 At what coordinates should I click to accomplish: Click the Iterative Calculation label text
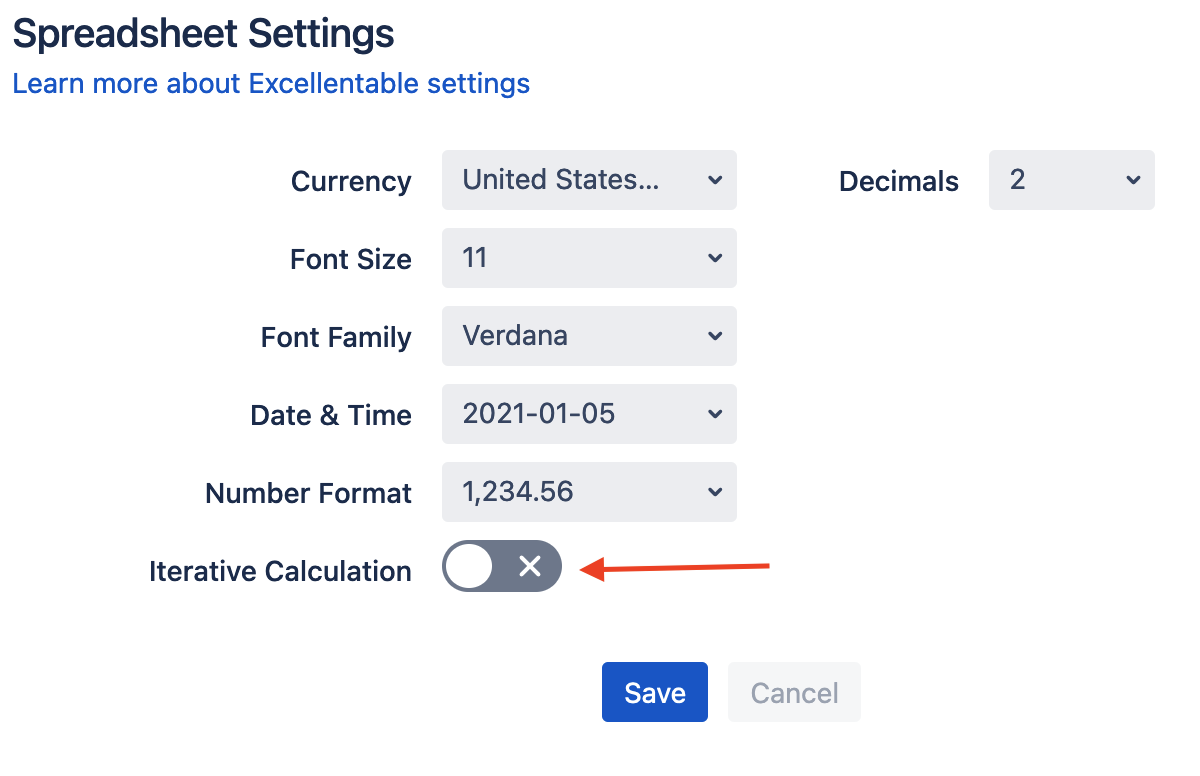[x=280, y=571]
